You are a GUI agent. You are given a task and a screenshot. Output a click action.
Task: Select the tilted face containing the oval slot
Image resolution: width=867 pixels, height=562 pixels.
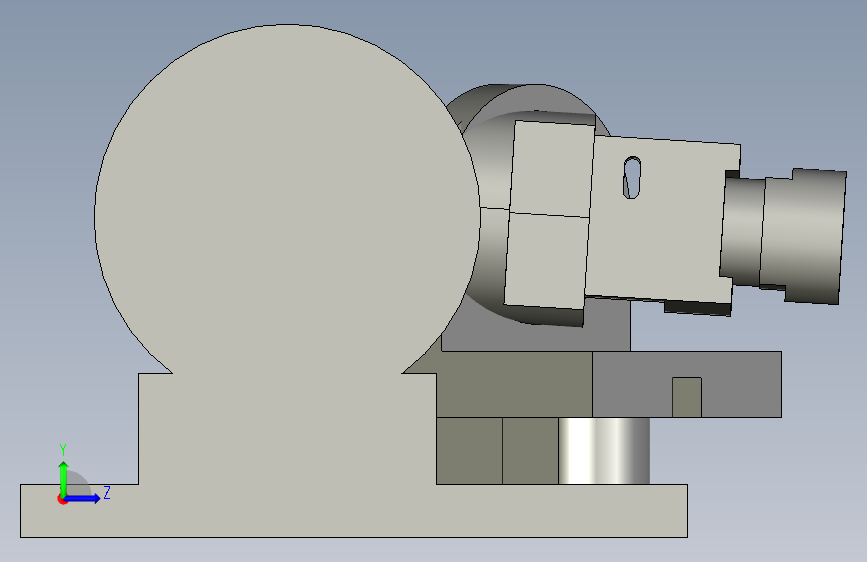point(664,221)
